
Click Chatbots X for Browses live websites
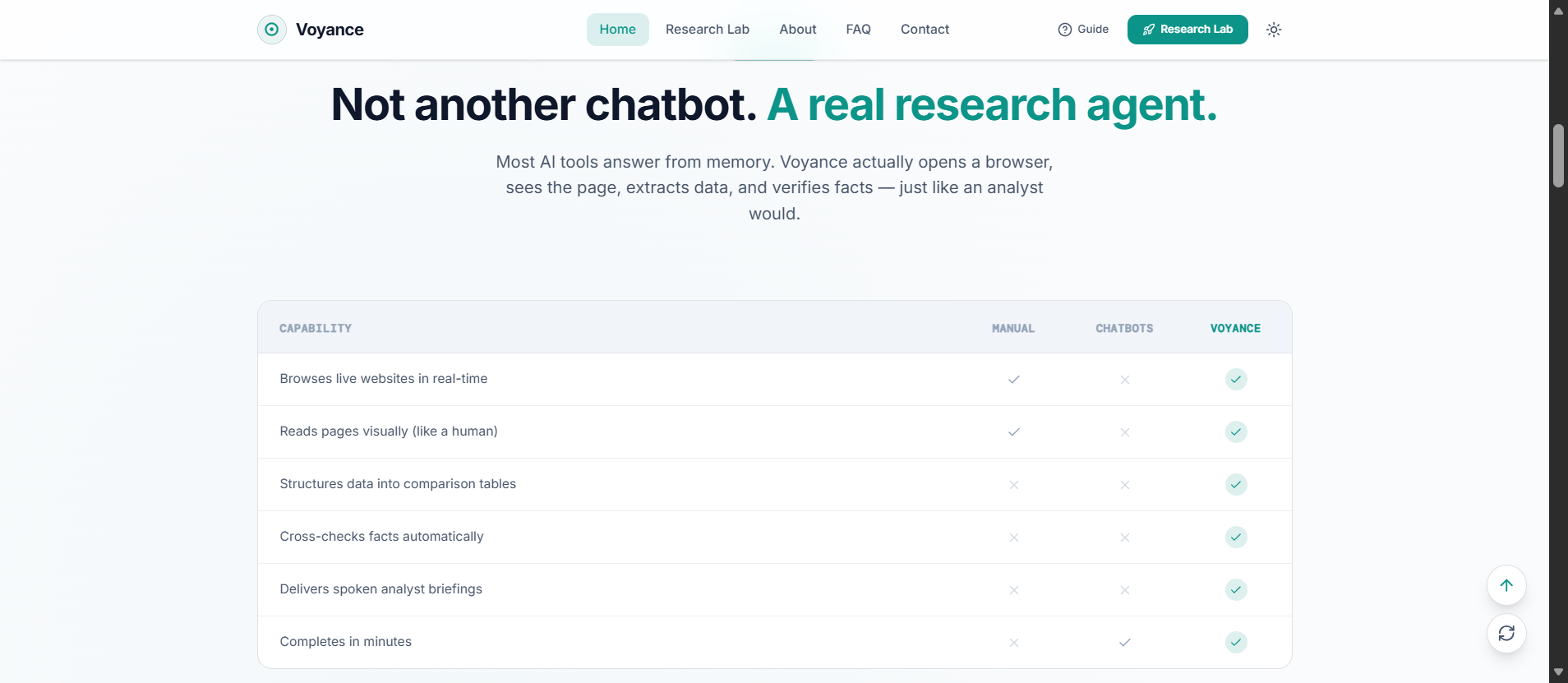1125,380
